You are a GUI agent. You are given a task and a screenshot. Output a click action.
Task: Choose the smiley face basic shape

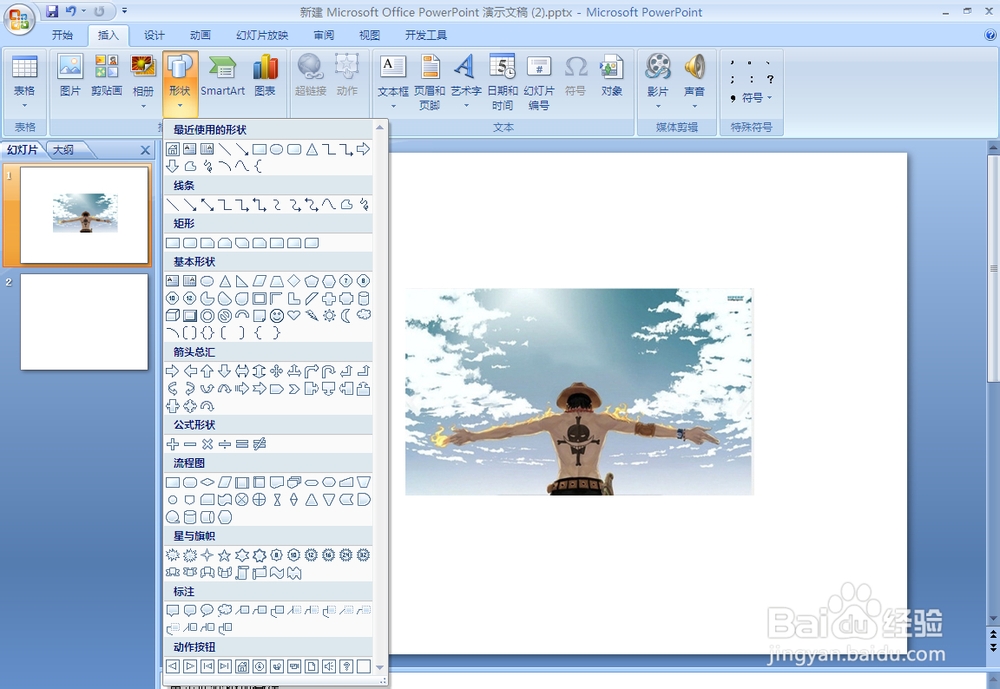point(276,316)
